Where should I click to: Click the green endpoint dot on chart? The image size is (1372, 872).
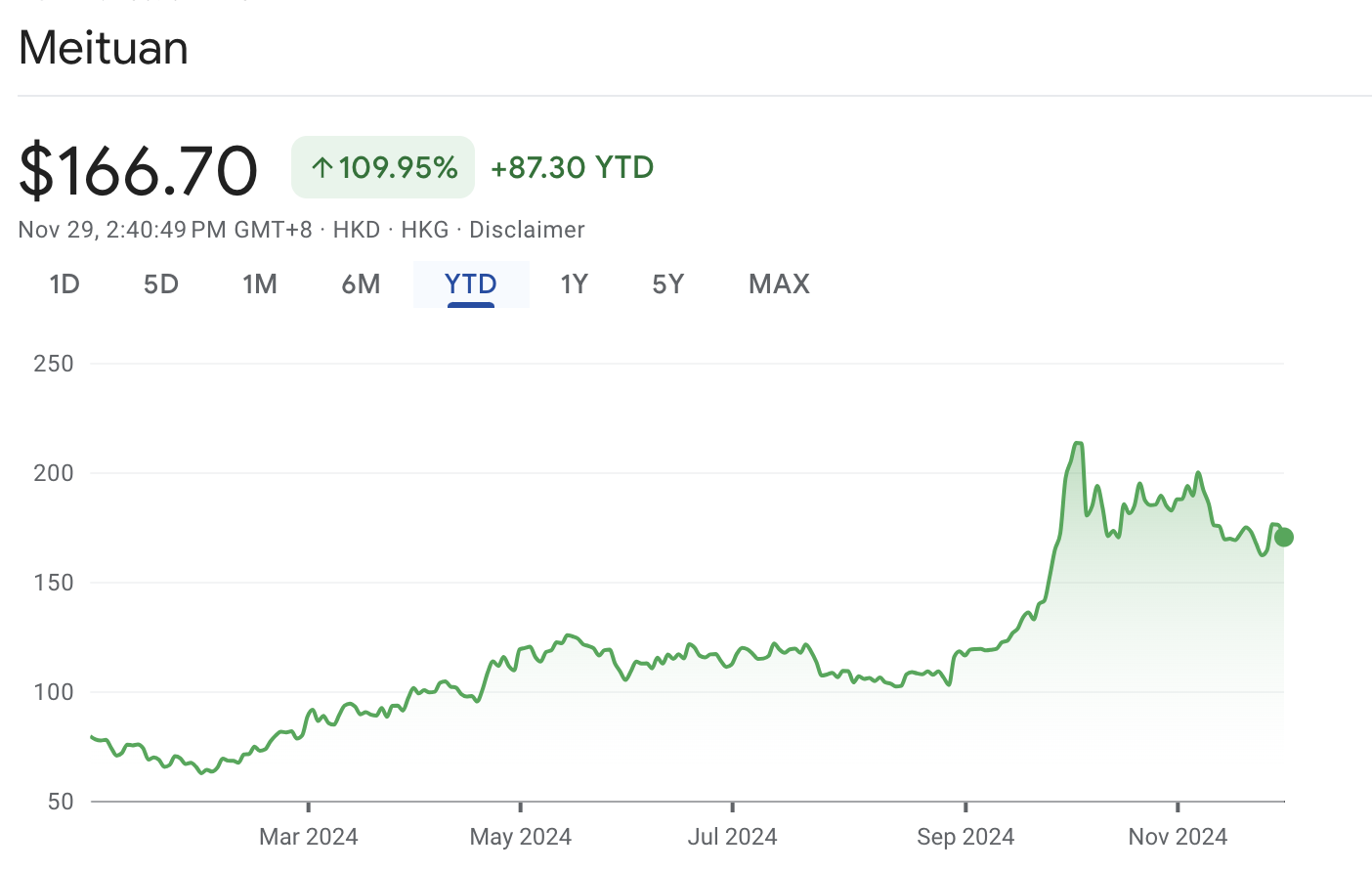click(x=1284, y=537)
